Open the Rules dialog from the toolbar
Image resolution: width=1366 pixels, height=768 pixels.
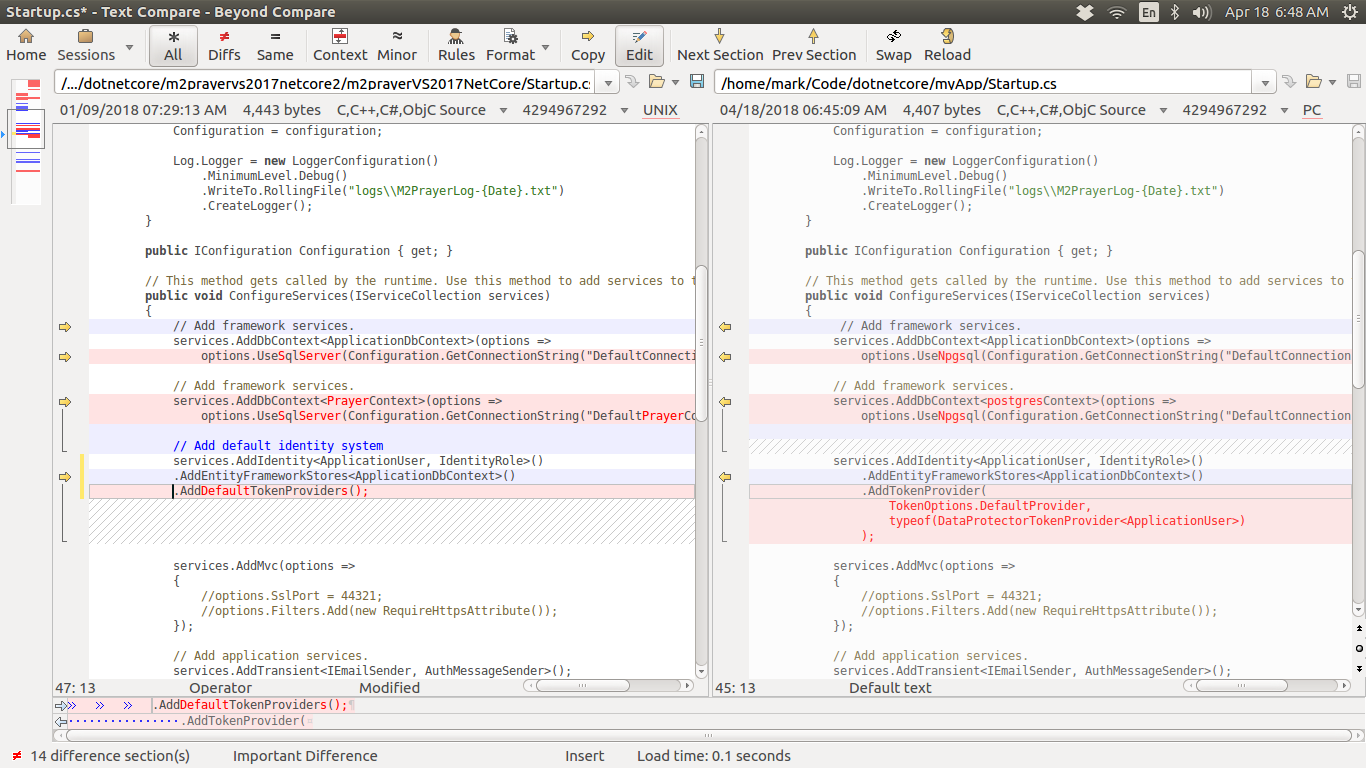click(x=456, y=46)
